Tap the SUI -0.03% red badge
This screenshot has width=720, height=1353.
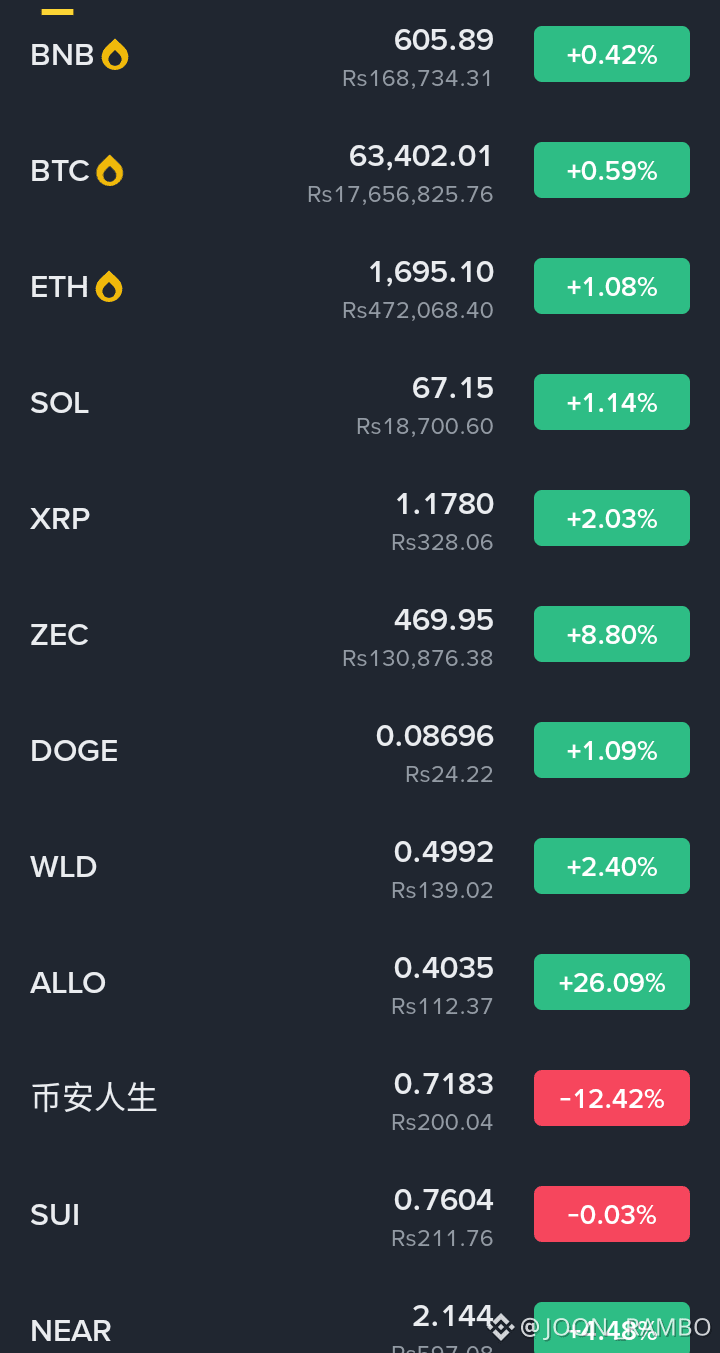[x=612, y=1214]
